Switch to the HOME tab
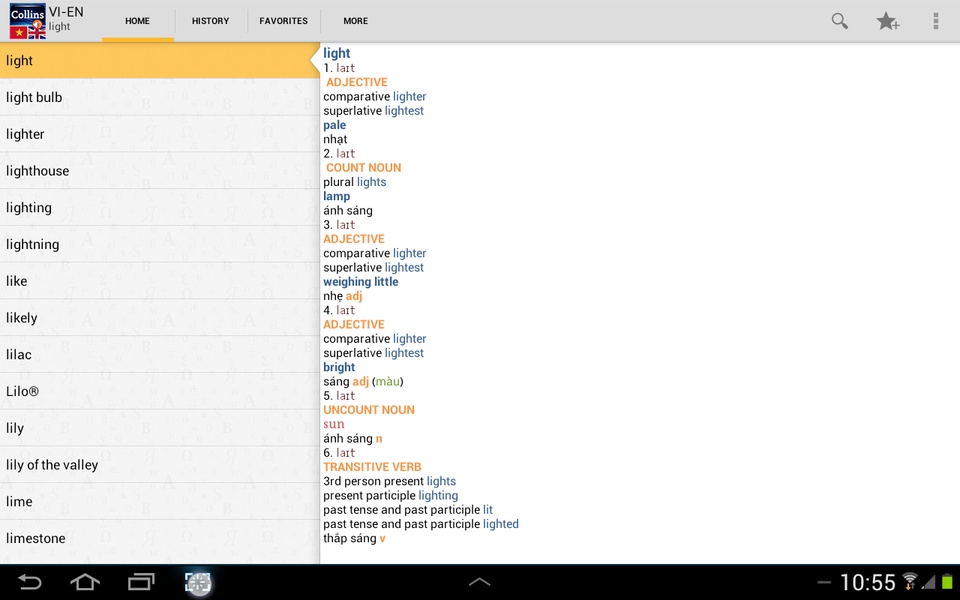 [x=138, y=21]
